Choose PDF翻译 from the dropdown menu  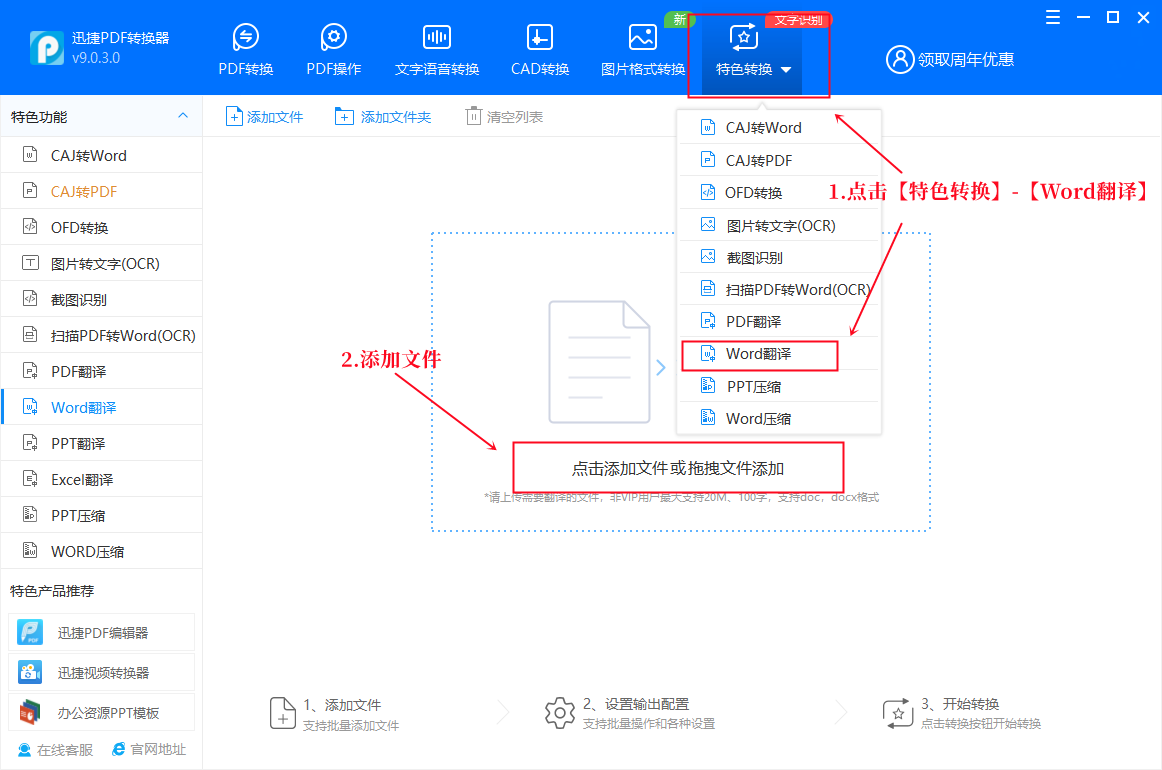779,322
